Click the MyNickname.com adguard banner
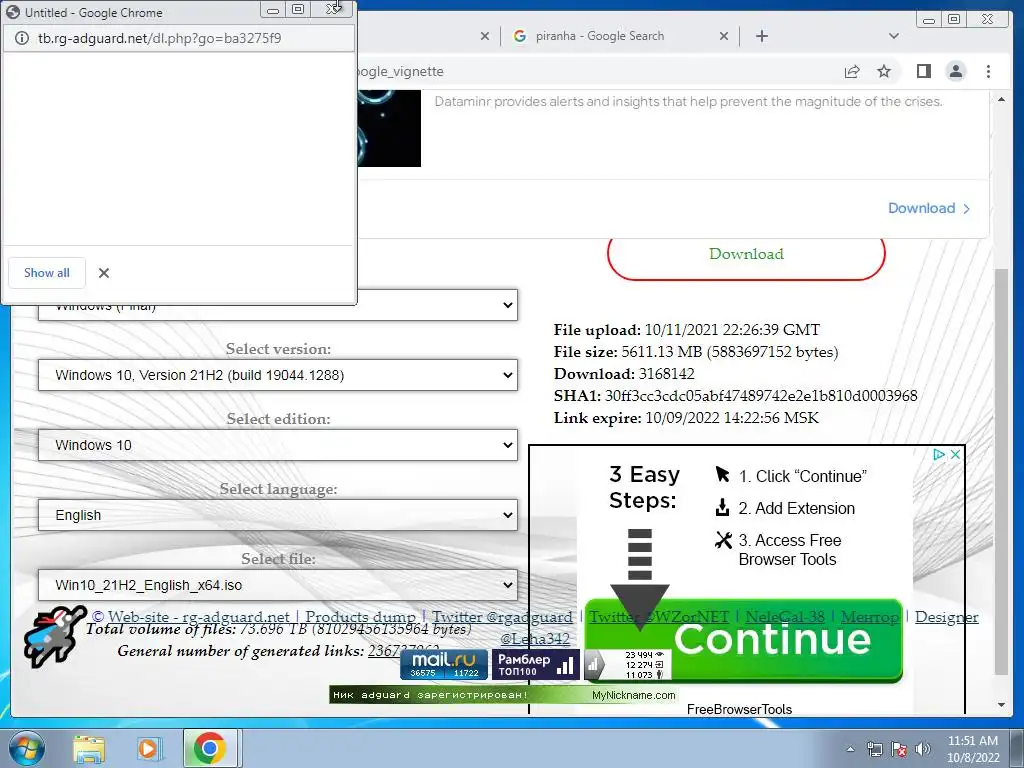Image resolution: width=1024 pixels, height=768 pixels. click(x=504, y=695)
